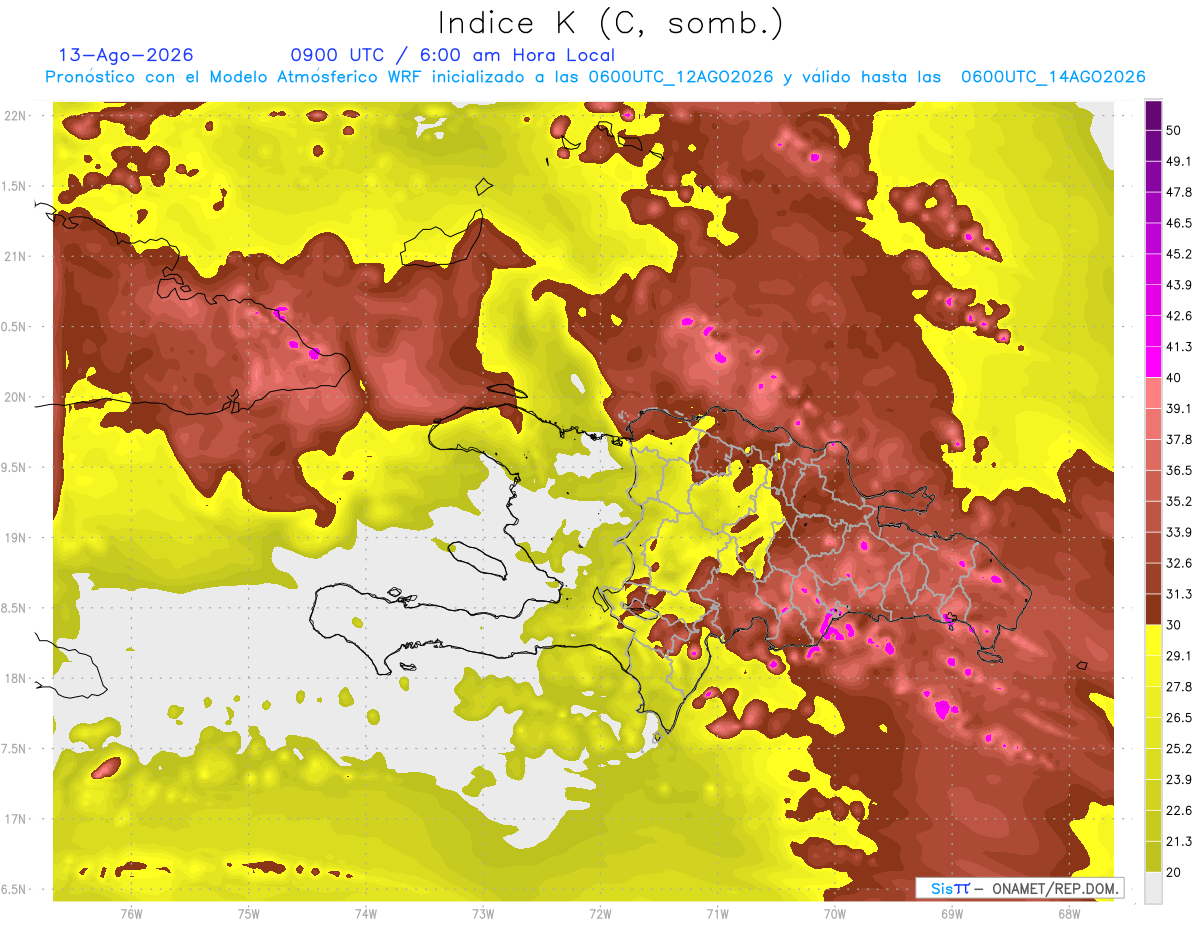
Task: Click the latitude label '20N'
Action: 16,397
